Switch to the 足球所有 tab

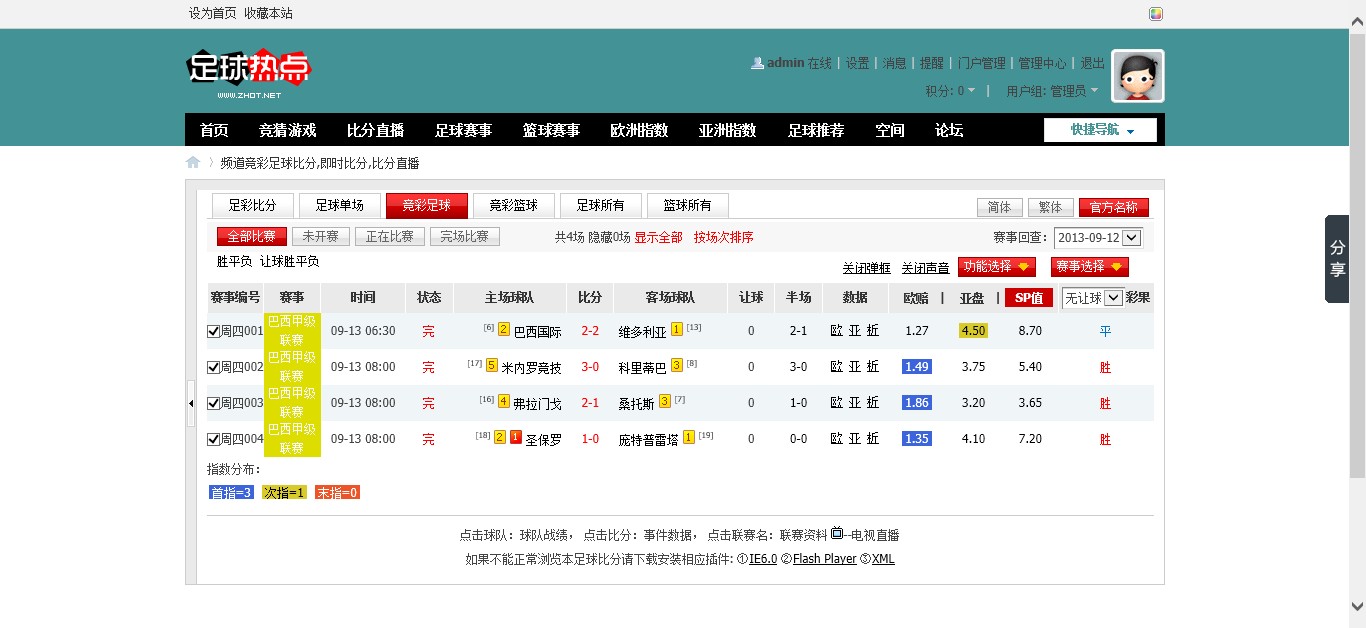[600, 205]
